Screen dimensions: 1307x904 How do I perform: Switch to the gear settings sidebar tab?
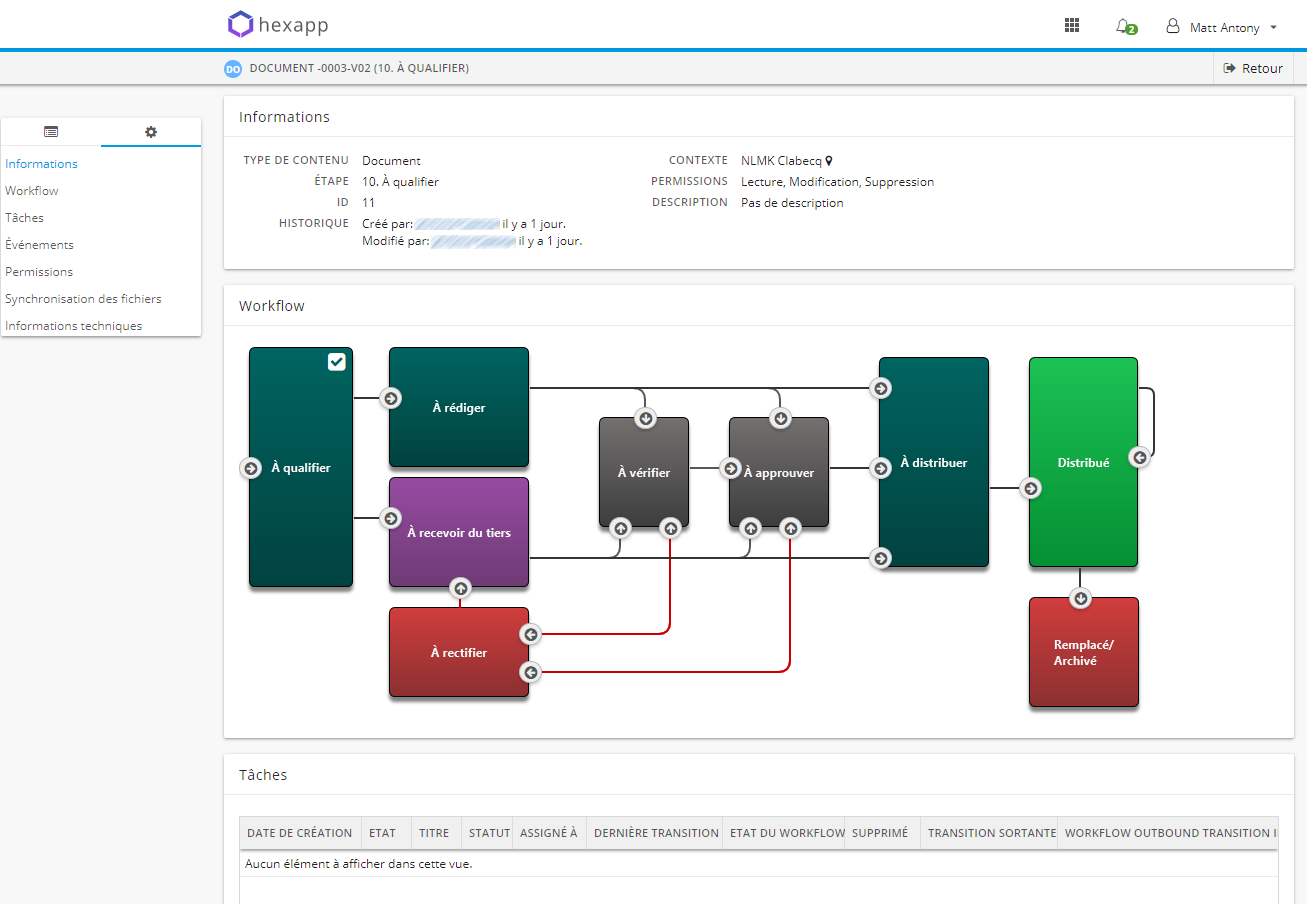point(151,132)
